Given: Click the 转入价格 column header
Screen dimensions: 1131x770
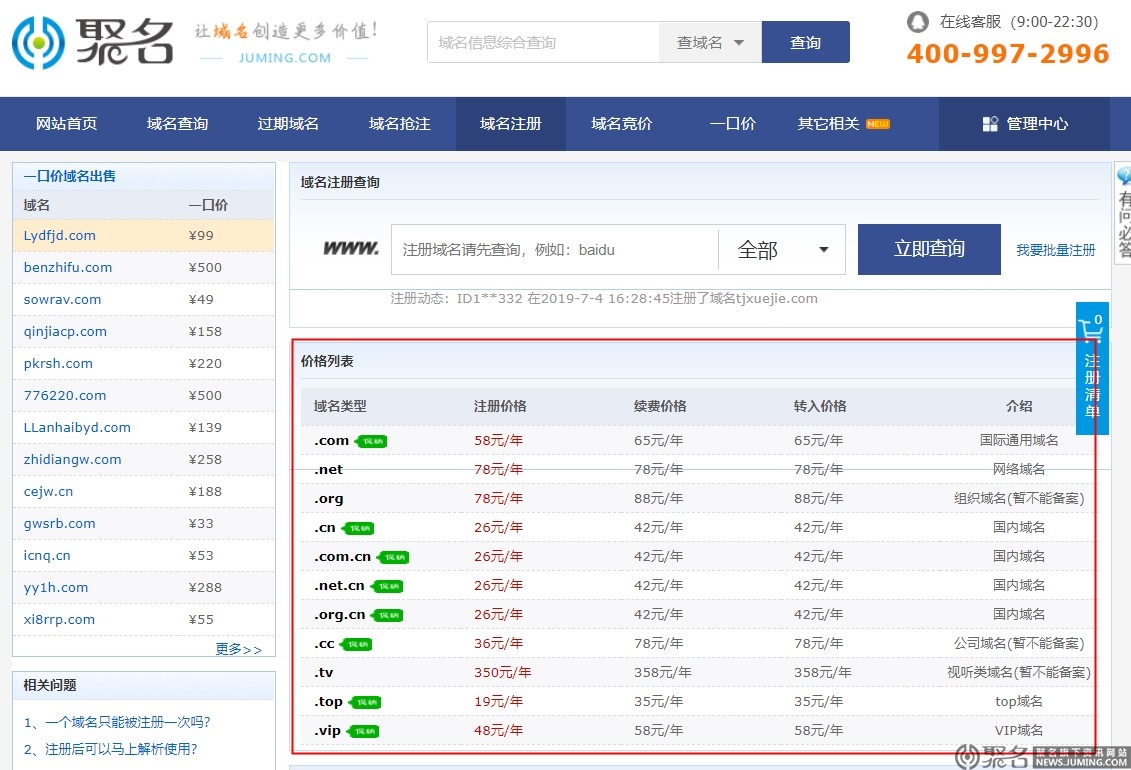Looking at the screenshot, I should (820, 407).
